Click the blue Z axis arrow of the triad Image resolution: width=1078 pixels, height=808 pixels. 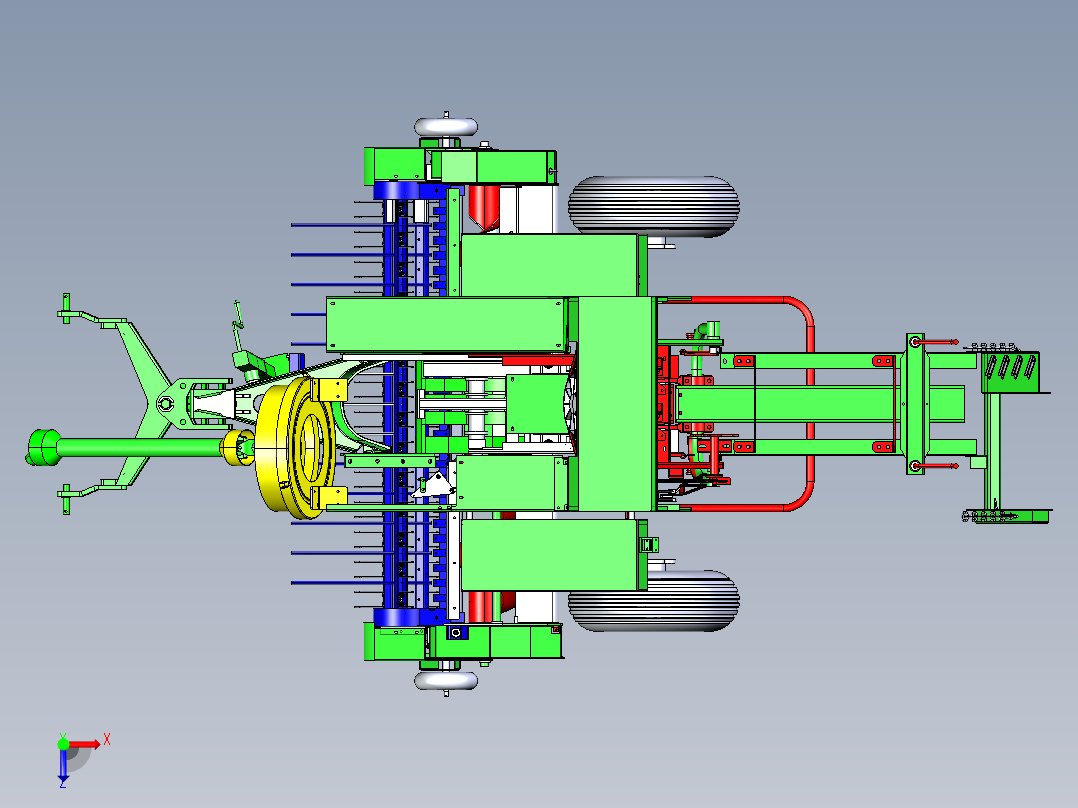coord(63,765)
